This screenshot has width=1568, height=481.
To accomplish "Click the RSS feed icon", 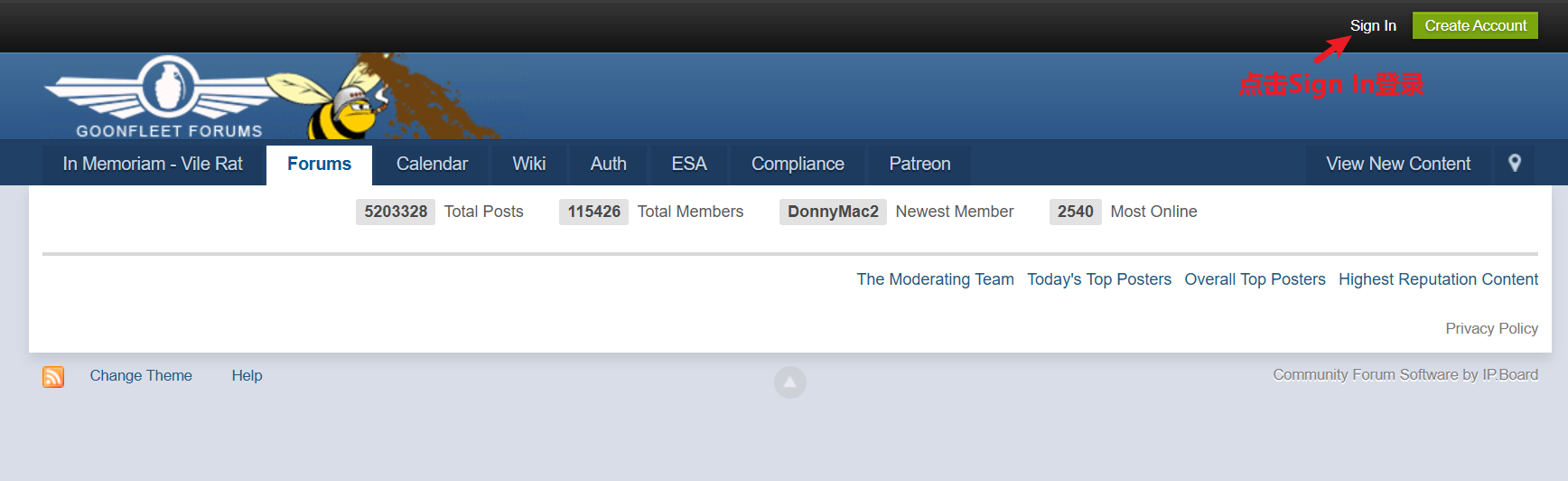I will pos(53,376).
